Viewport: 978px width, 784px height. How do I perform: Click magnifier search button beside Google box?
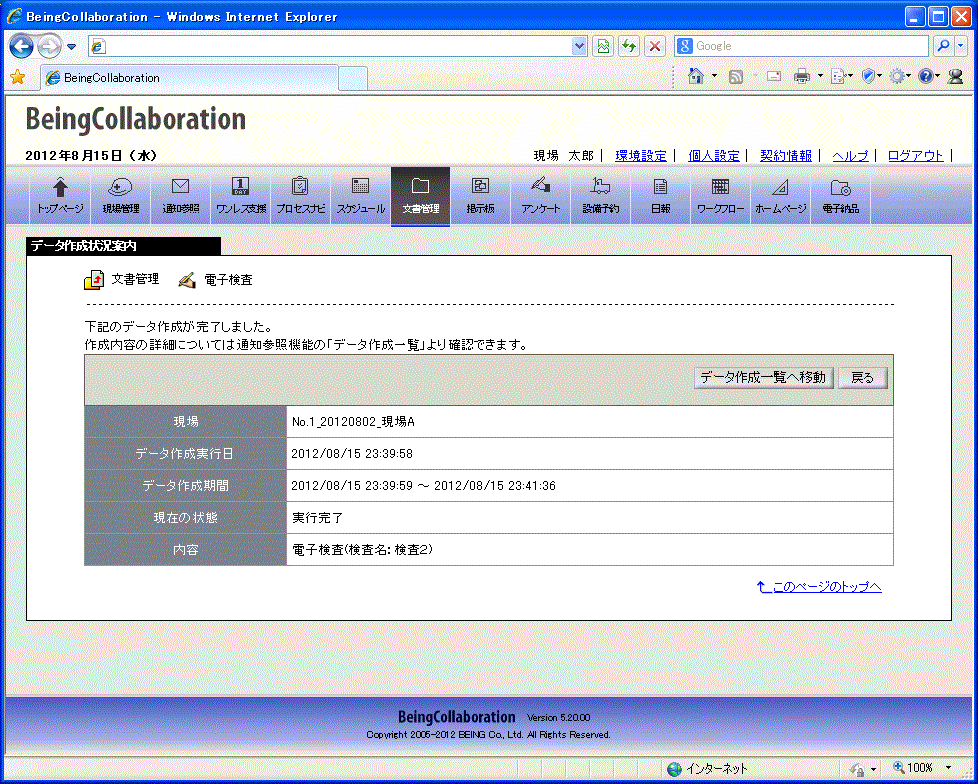pyautogui.click(x=943, y=46)
